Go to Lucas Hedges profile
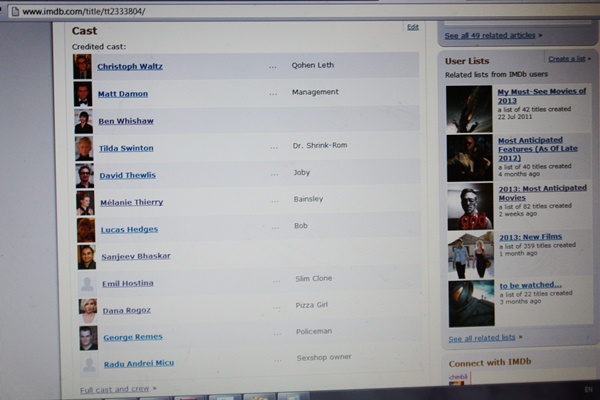Screen dimensions: 600x400 point(129,229)
